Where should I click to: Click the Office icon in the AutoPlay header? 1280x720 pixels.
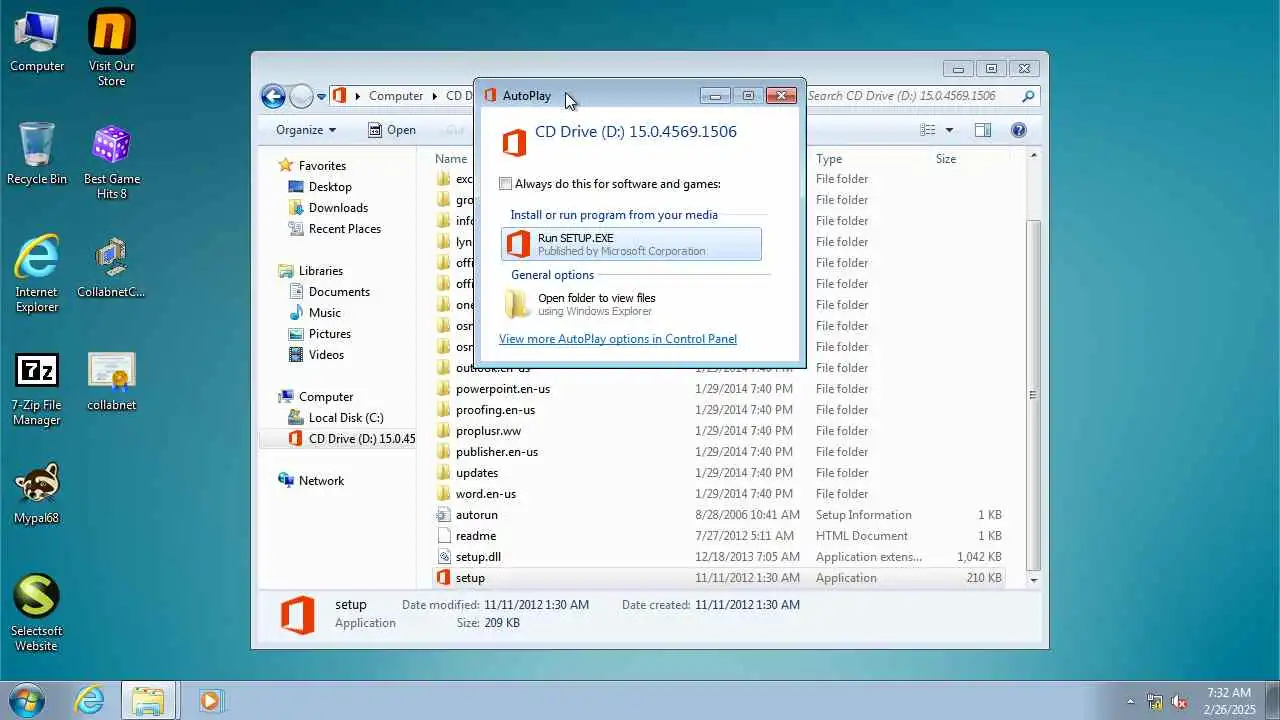tap(514, 142)
